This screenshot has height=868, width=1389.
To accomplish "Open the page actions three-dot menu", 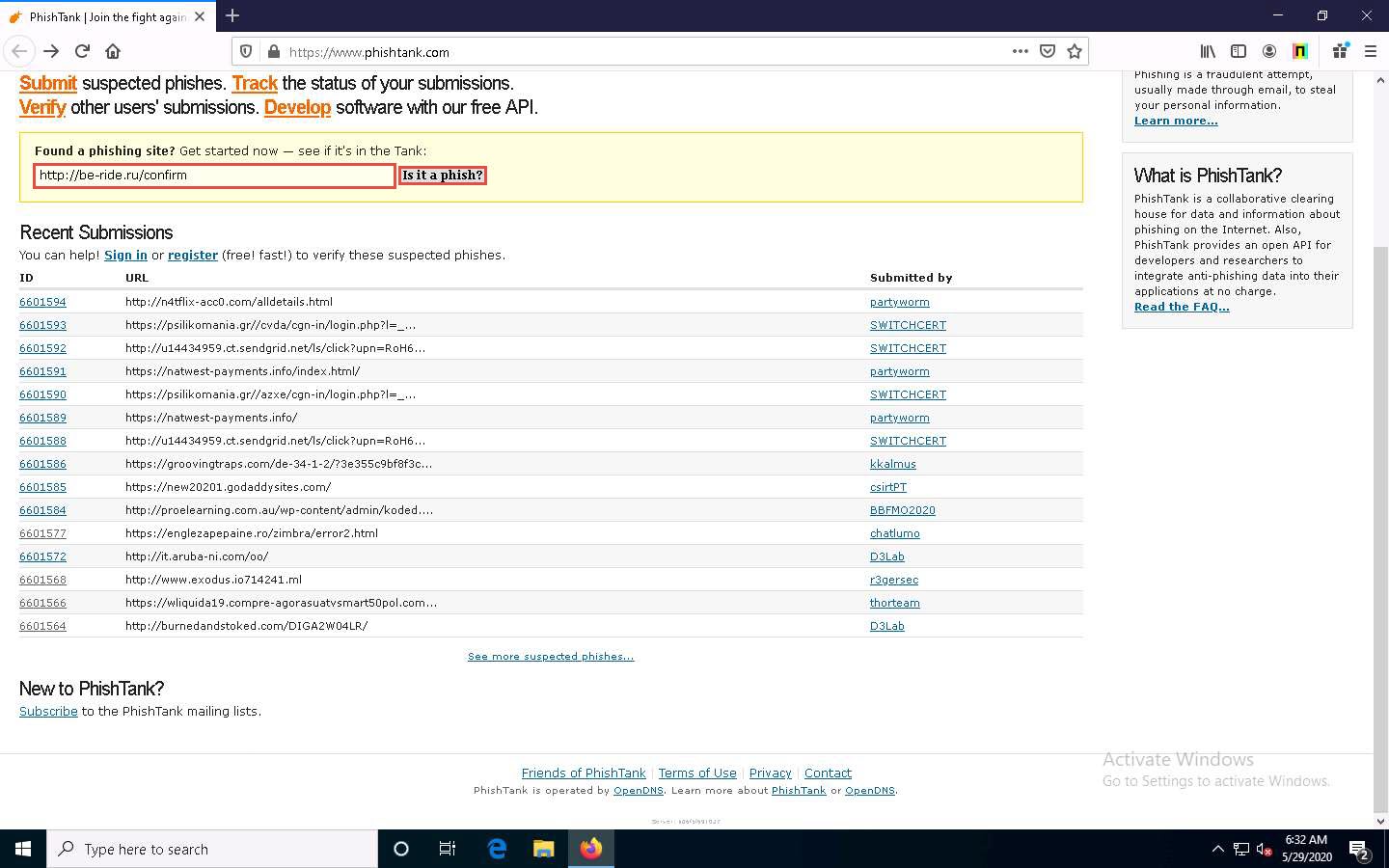I will tap(1021, 51).
